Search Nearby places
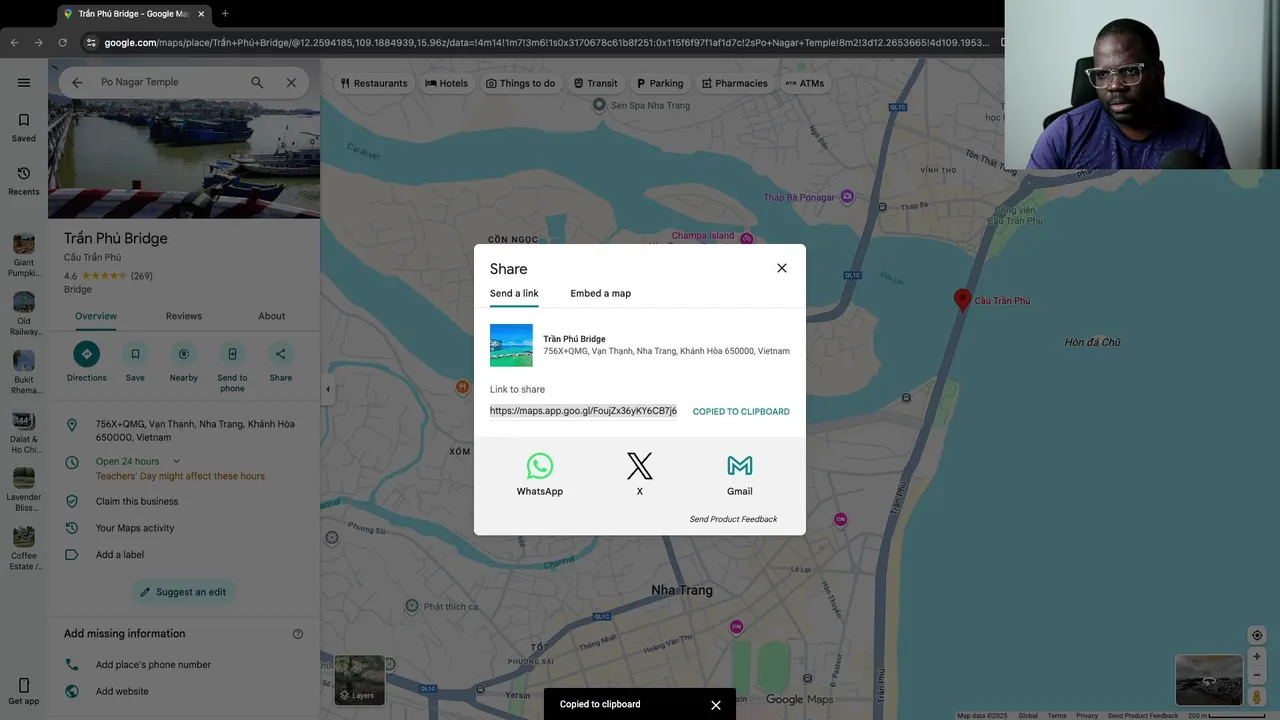The height and width of the screenshot is (720, 1280). click(183, 361)
